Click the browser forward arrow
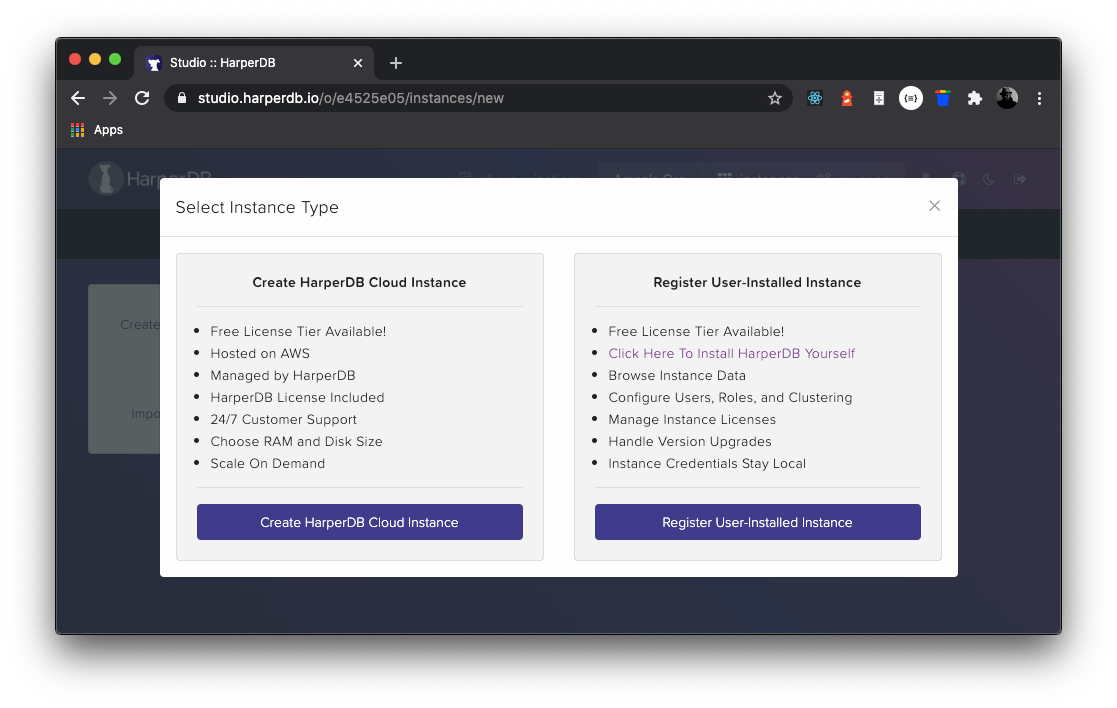The width and height of the screenshot is (1117, 708). tap(110, 98)
